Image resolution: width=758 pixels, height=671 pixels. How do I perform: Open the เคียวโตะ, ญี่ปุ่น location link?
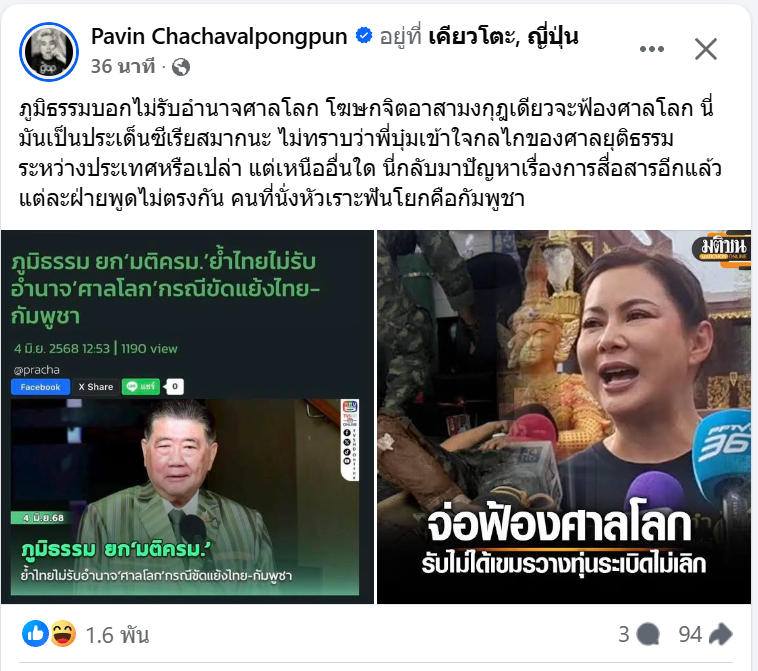[503, 37]
